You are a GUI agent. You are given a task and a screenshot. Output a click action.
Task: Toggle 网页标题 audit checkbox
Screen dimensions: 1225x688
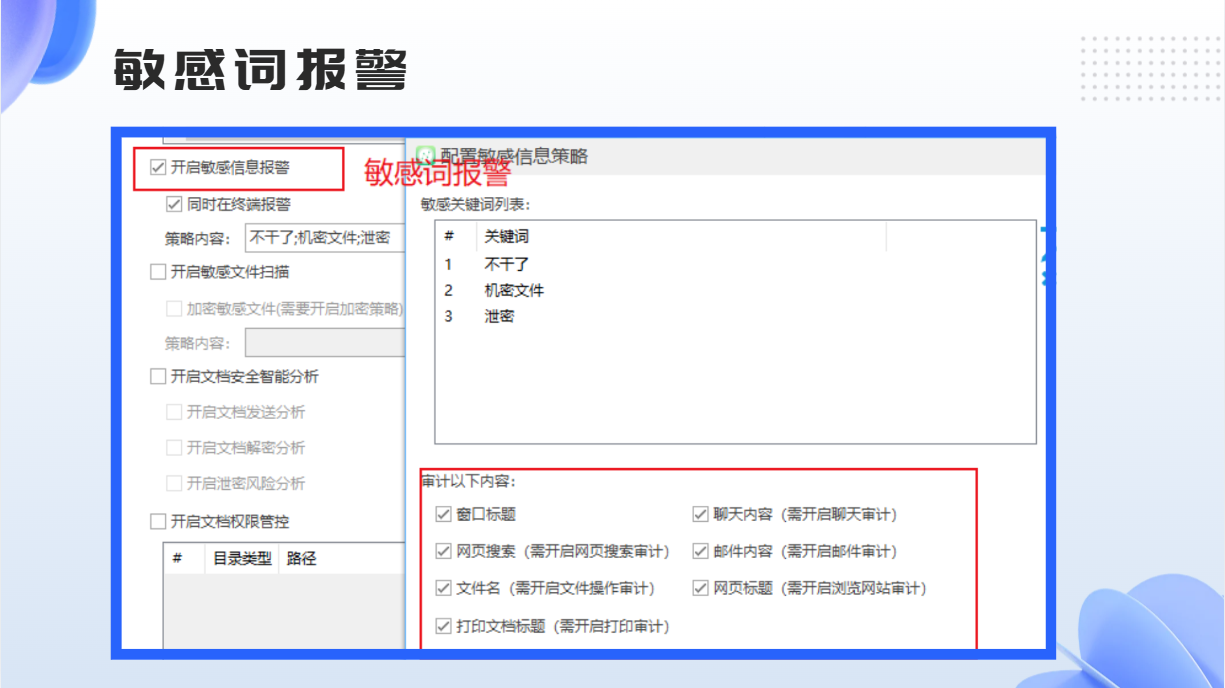701,589
